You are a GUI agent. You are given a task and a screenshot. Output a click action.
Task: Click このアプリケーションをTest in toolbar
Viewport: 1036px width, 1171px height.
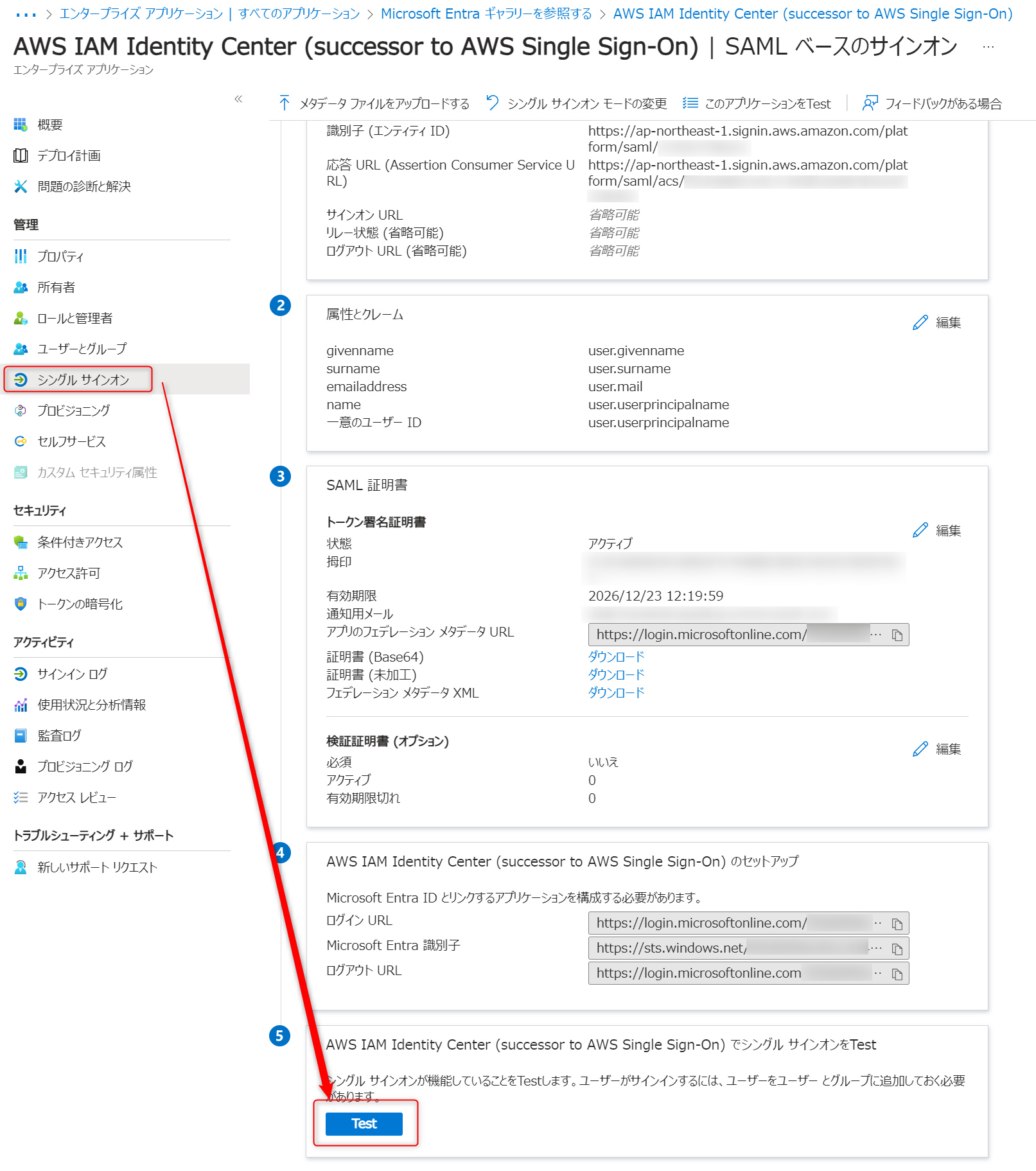point(757,103)
